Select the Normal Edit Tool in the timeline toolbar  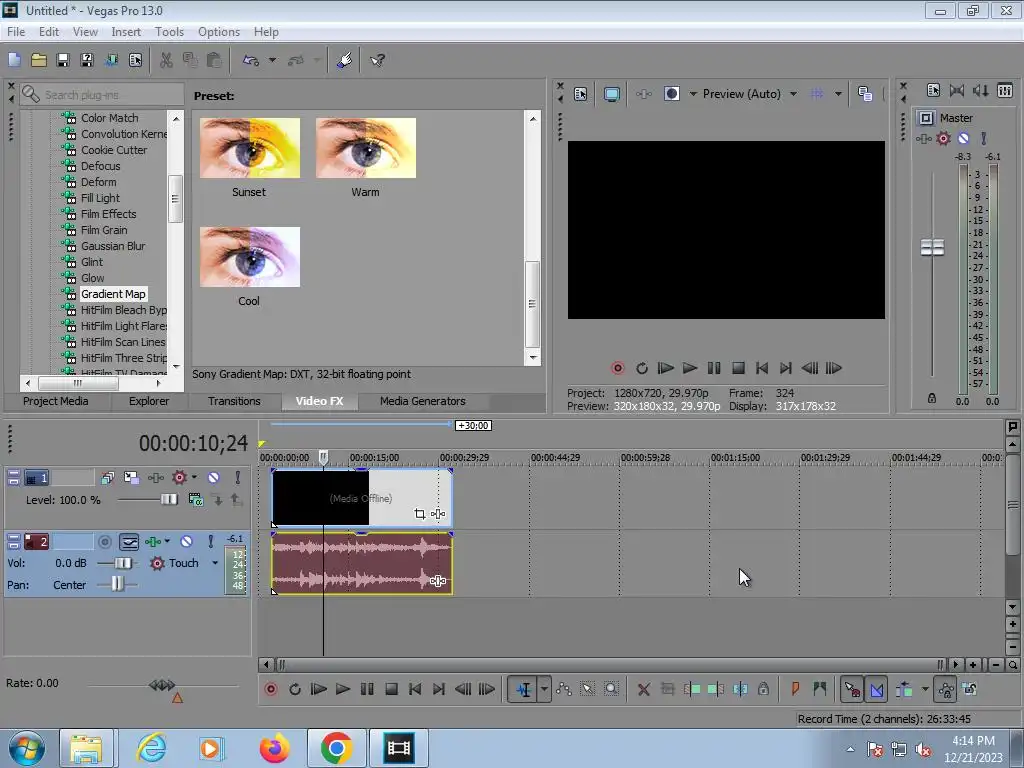(x=524, y=689)
